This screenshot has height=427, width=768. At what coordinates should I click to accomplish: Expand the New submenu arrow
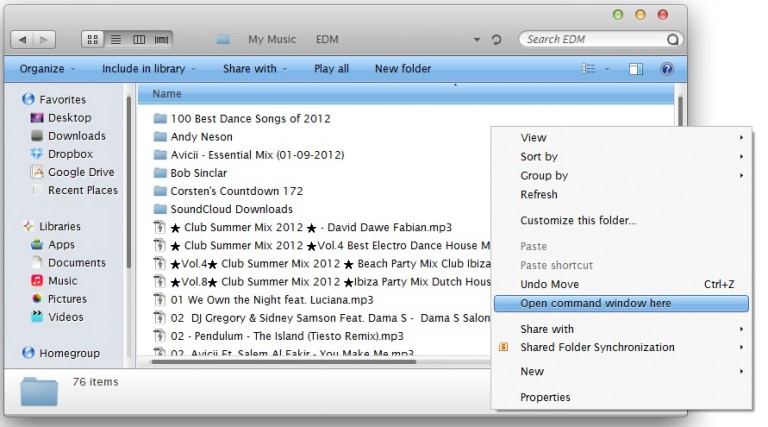point(741,371)
